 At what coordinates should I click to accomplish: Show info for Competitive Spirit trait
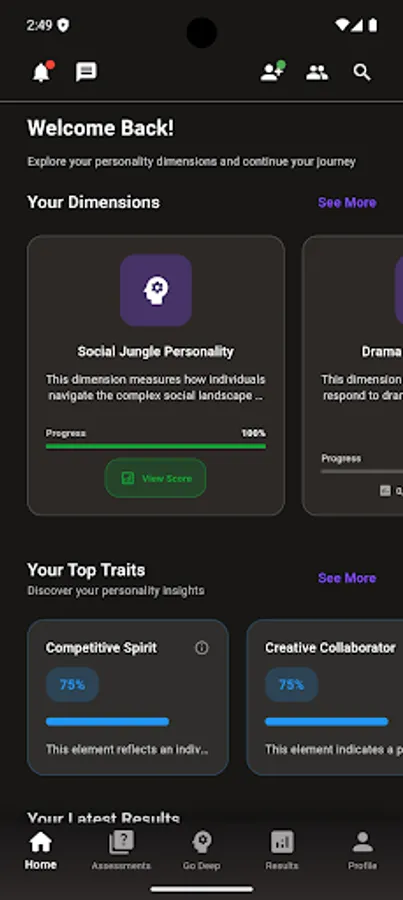coord(202,648)
